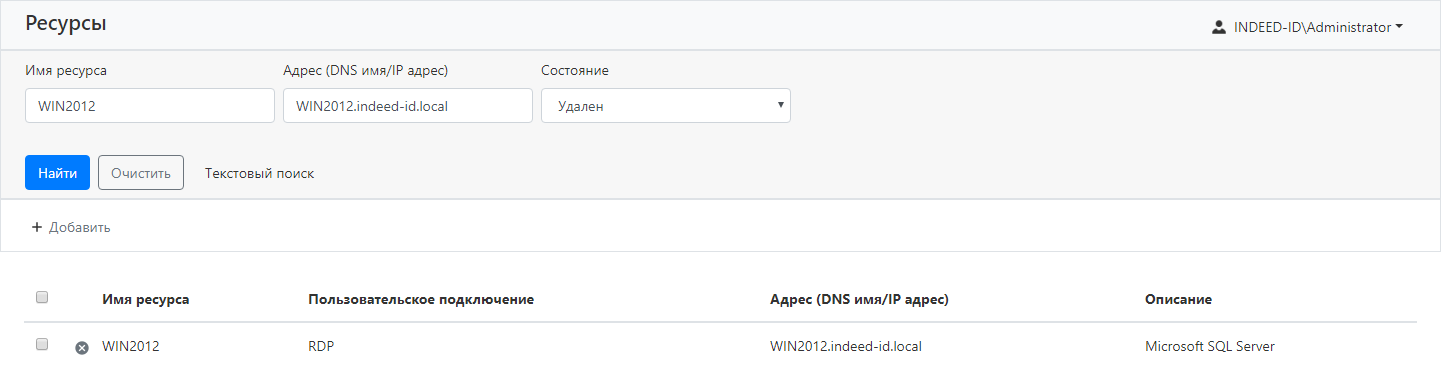Click the caret arrow beside Administrator
Image resolution: width=1441 pixels, height=369 pixels.
[x=1399, y=28]
